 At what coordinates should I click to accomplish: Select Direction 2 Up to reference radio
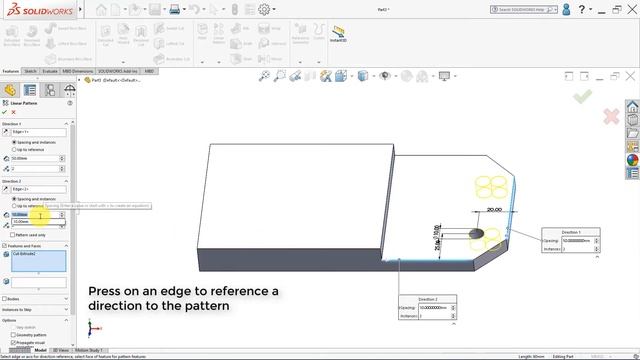click(14, 206)
